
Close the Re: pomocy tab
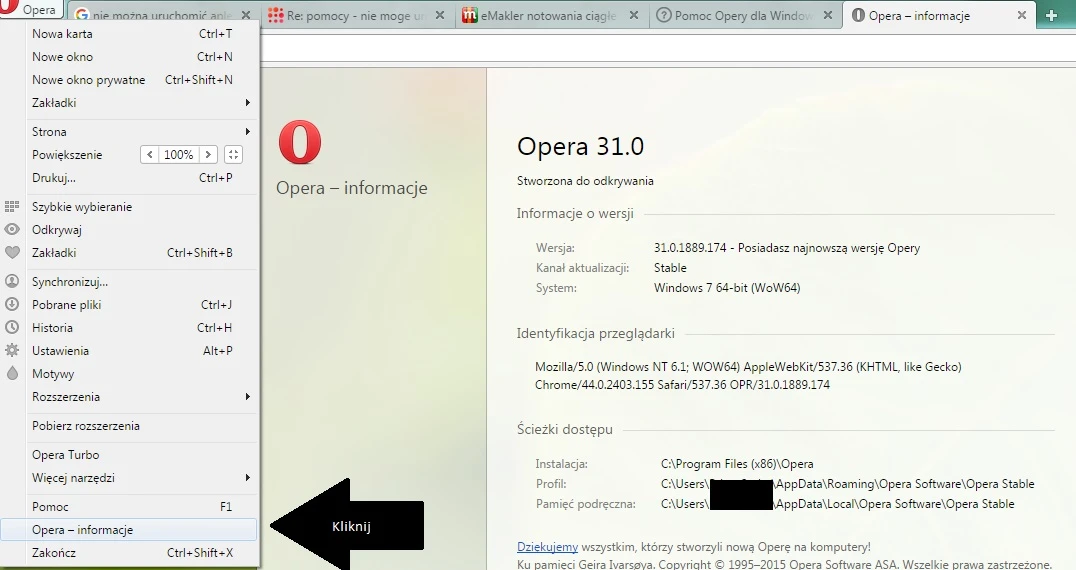(440, 14)
